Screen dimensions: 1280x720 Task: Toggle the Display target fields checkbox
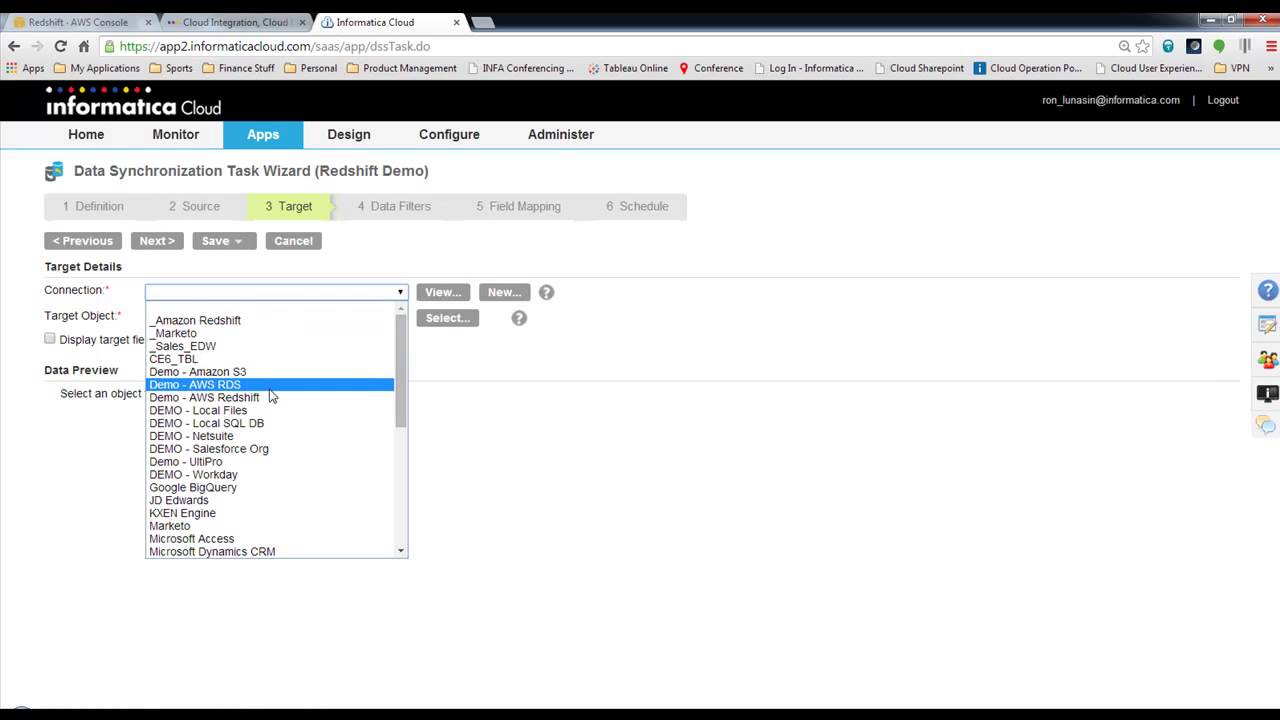[x=50, y=339]
